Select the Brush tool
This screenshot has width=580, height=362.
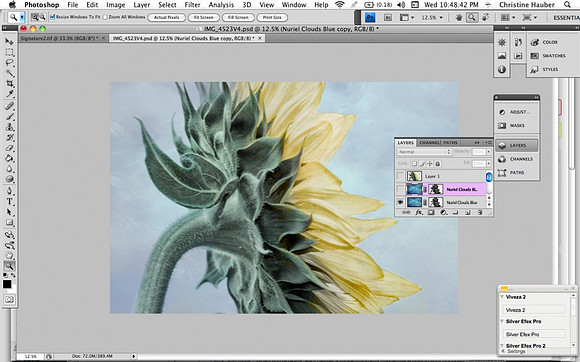pyautogui.click(x=9, y=117)
